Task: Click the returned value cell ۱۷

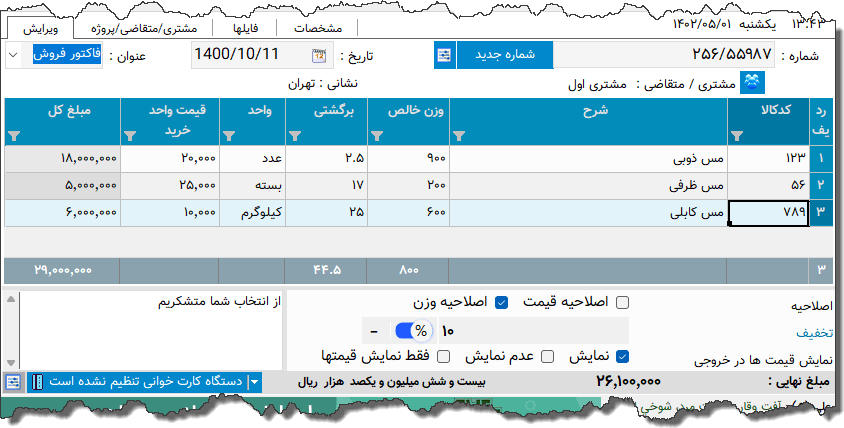Action: click(326, 185)
